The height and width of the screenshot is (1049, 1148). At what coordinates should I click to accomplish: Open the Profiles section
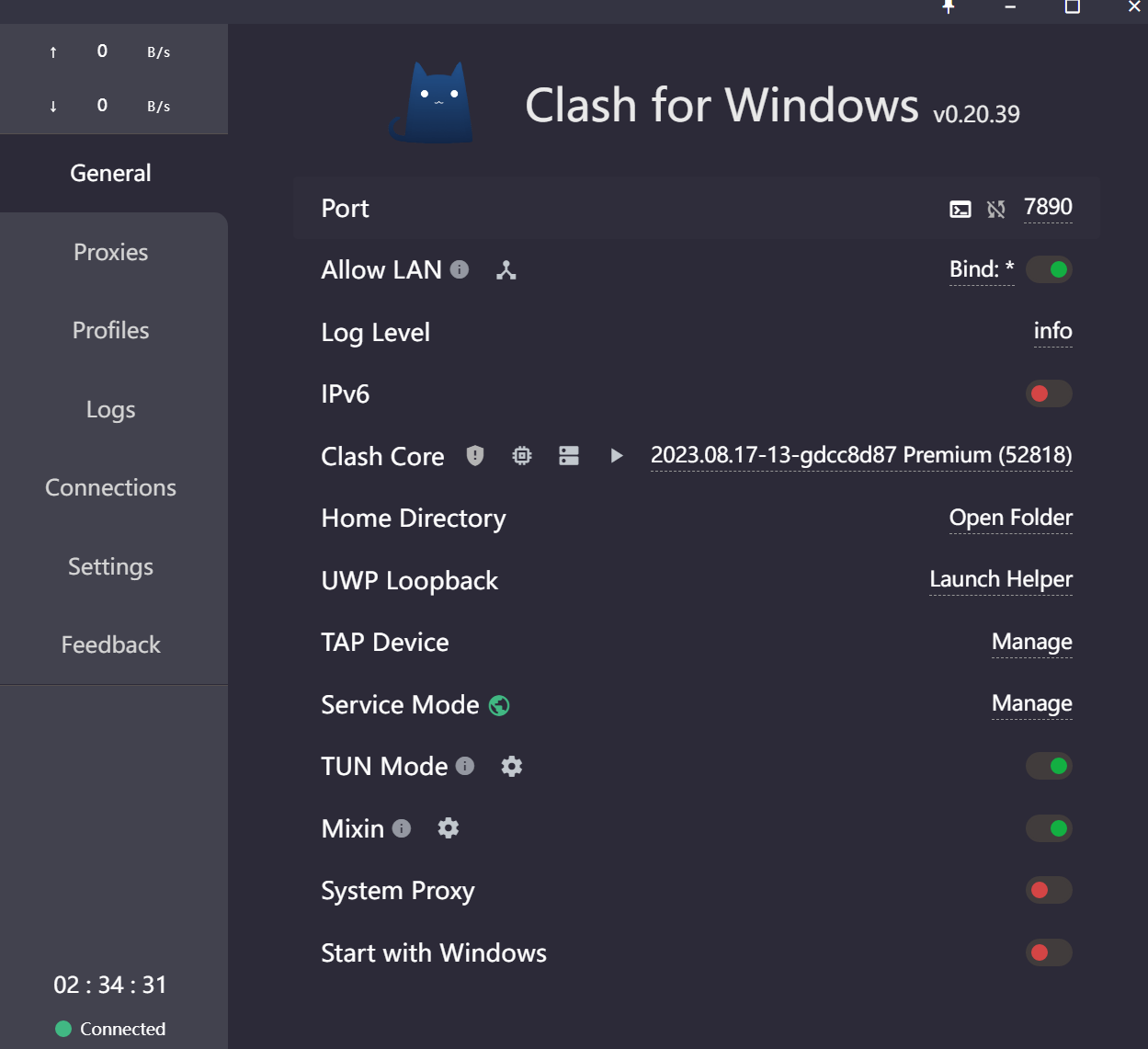tap(111, 330)
